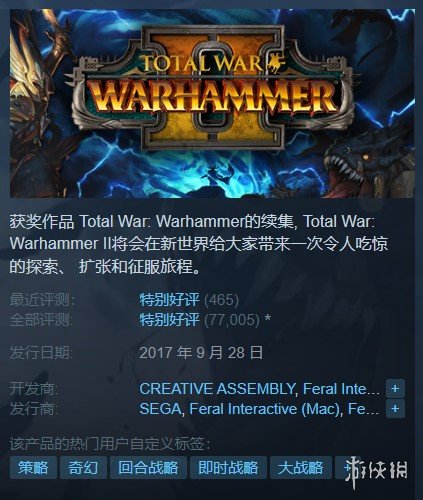This screenshot has height=500, width=423.
Task: Select the 即时战略 tag
Action: (228, 468)
